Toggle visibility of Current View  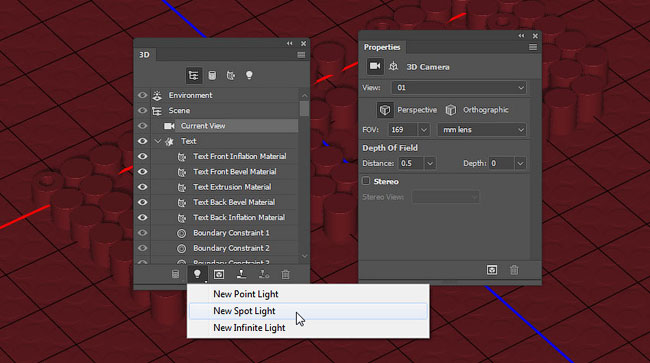(x=142, y=126)
